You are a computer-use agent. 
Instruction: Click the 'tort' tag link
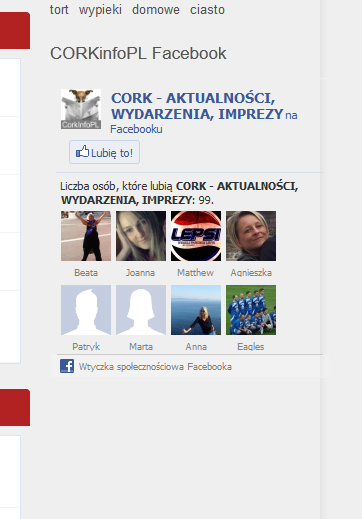(59, 10)
